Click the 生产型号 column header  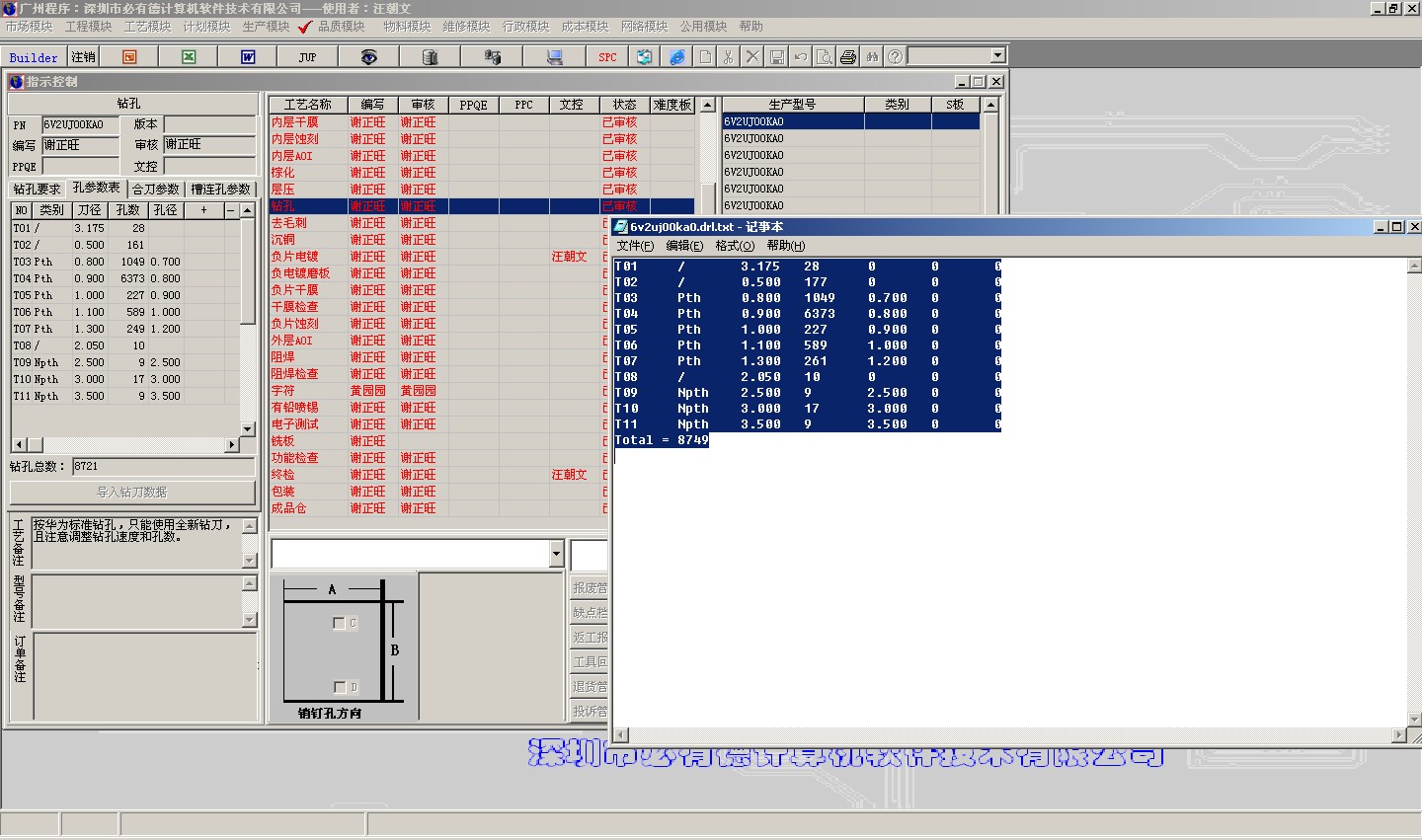click(793, 105)
